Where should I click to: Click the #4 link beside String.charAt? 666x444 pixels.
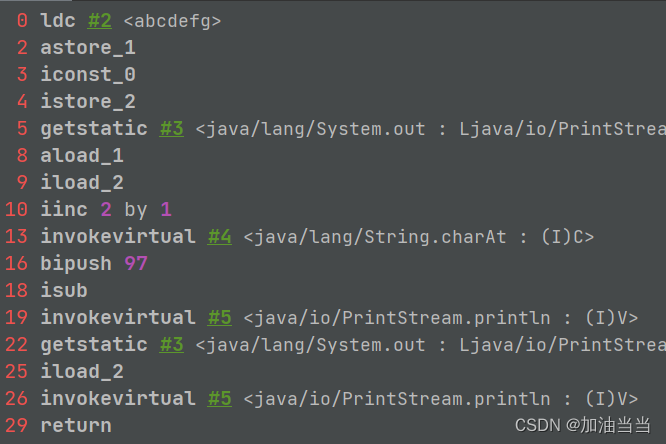pyautogui.click(x=219, y=236)
